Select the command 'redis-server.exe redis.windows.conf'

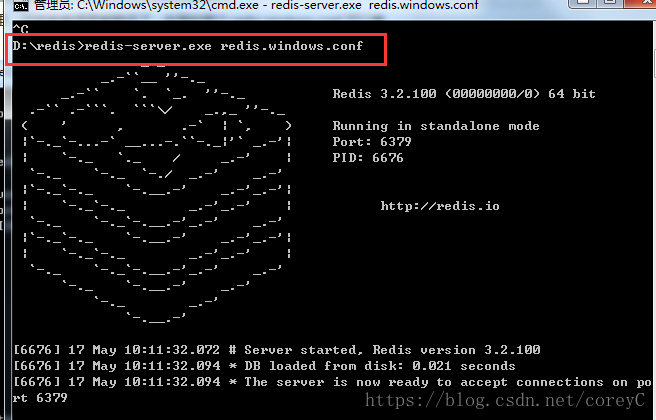(x=224, y=46)
